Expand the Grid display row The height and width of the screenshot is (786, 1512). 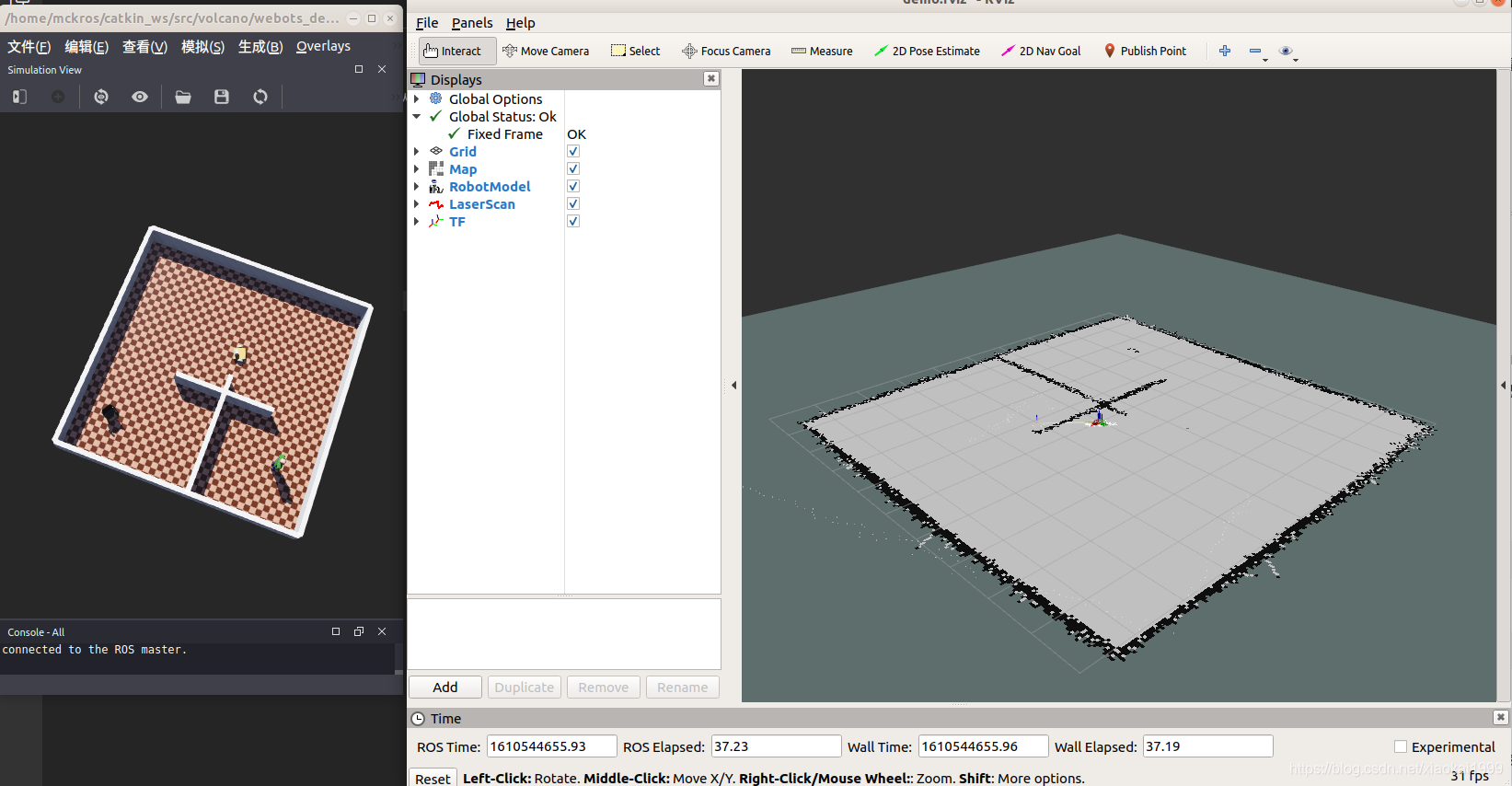tap(417, 152)
